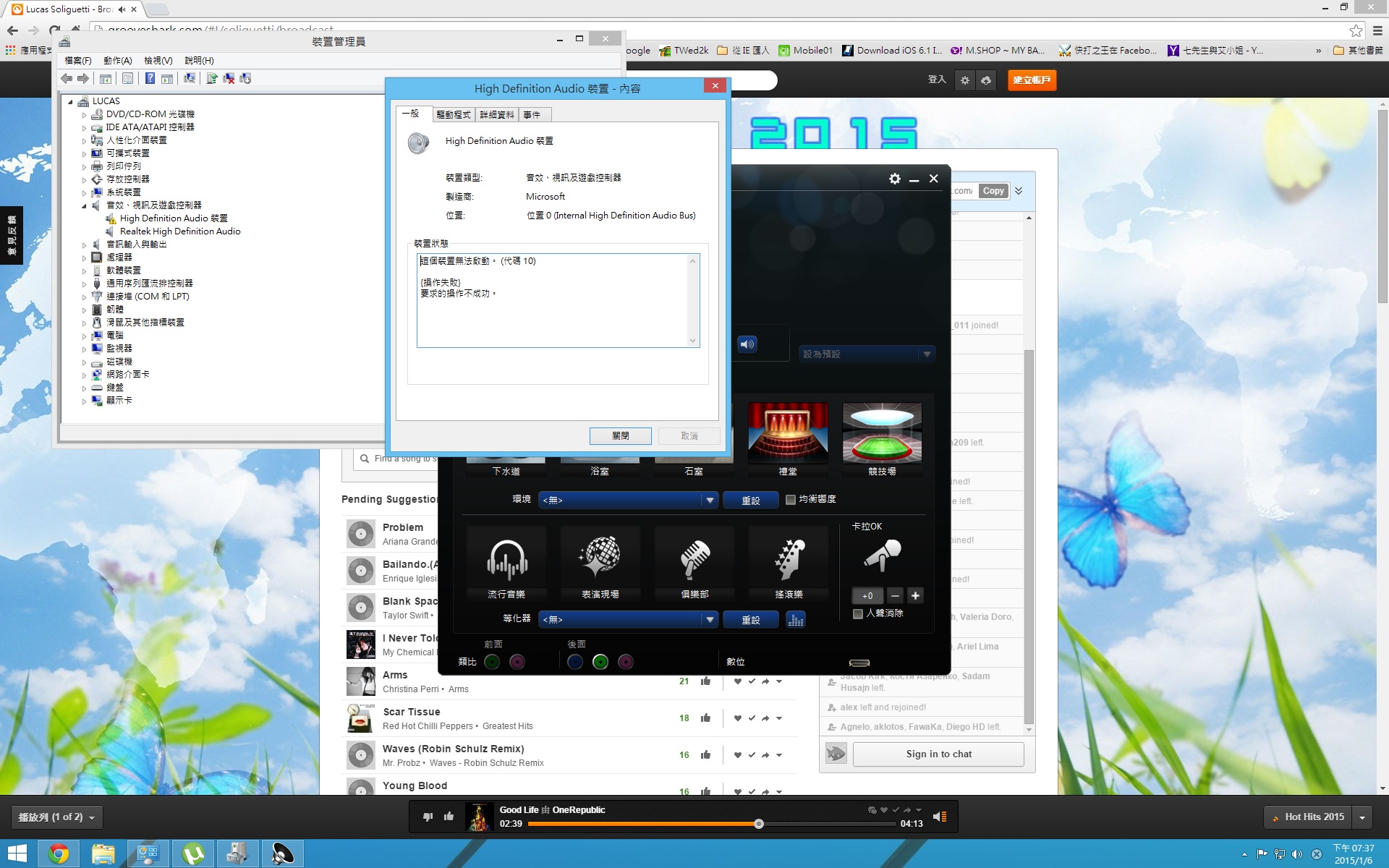Select the Live (表演現場) equalizer preset
This screenshot has height=868, width=1389.
pyautogui.click(x=600, y=562)
